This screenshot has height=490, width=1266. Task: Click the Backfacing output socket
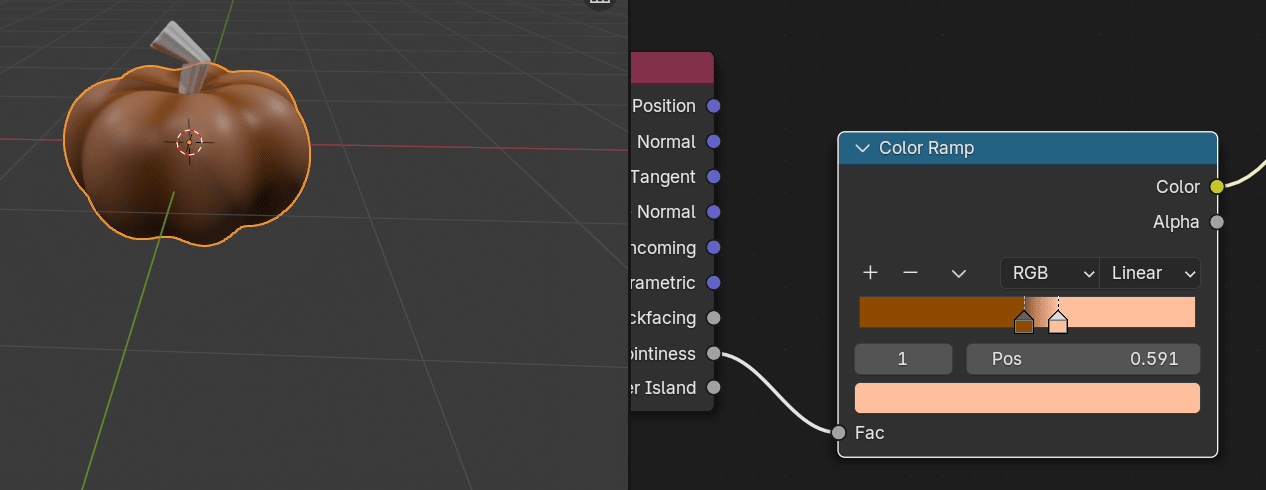(x=714, y=318)
